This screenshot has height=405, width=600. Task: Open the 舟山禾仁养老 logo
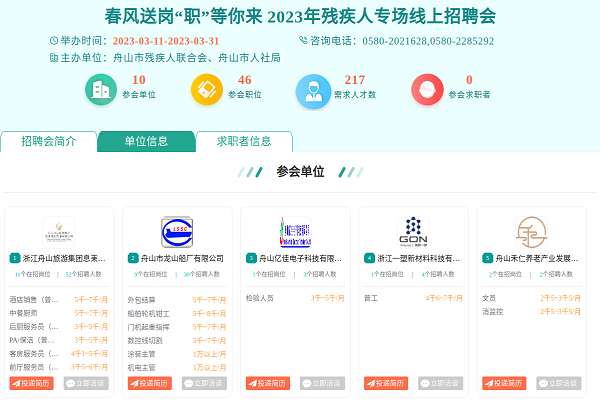(x=532, y=232)
